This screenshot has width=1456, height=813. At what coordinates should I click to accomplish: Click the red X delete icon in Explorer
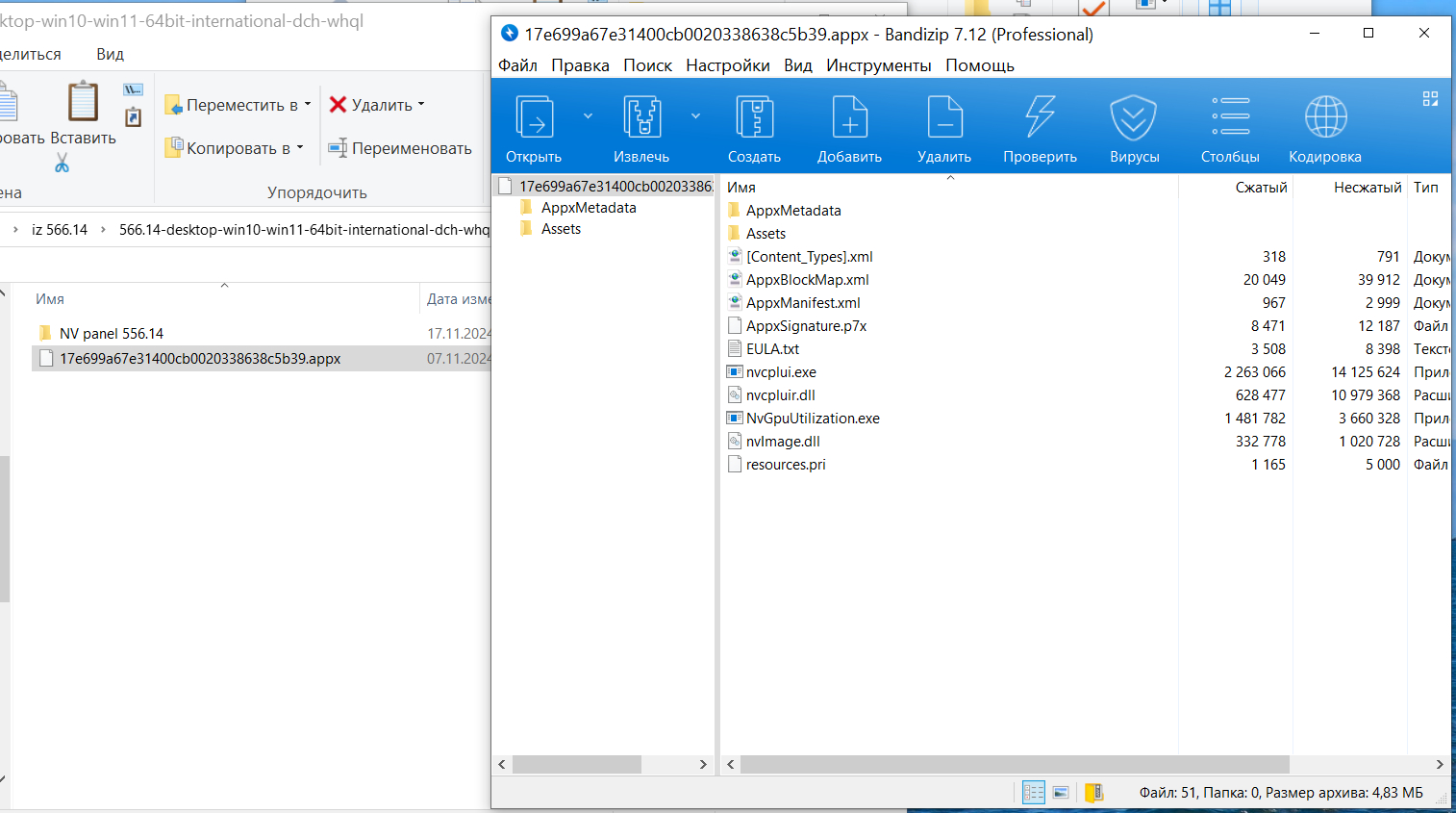338,104
